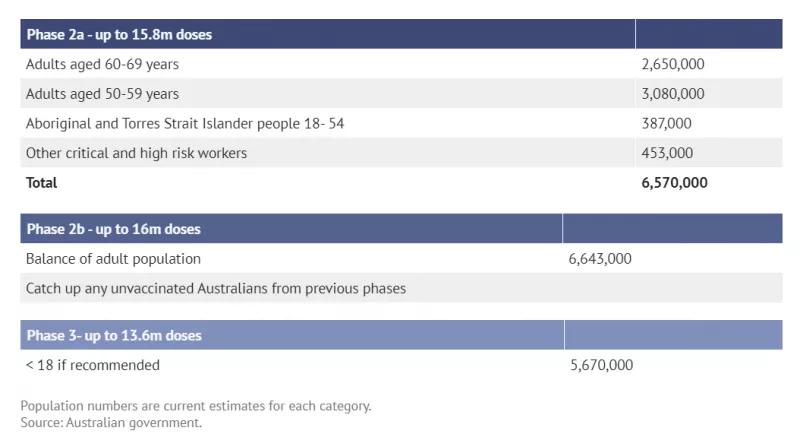Click the bold Total label
The width and height of the screenshot is (800, 437).
click(41, 183)
